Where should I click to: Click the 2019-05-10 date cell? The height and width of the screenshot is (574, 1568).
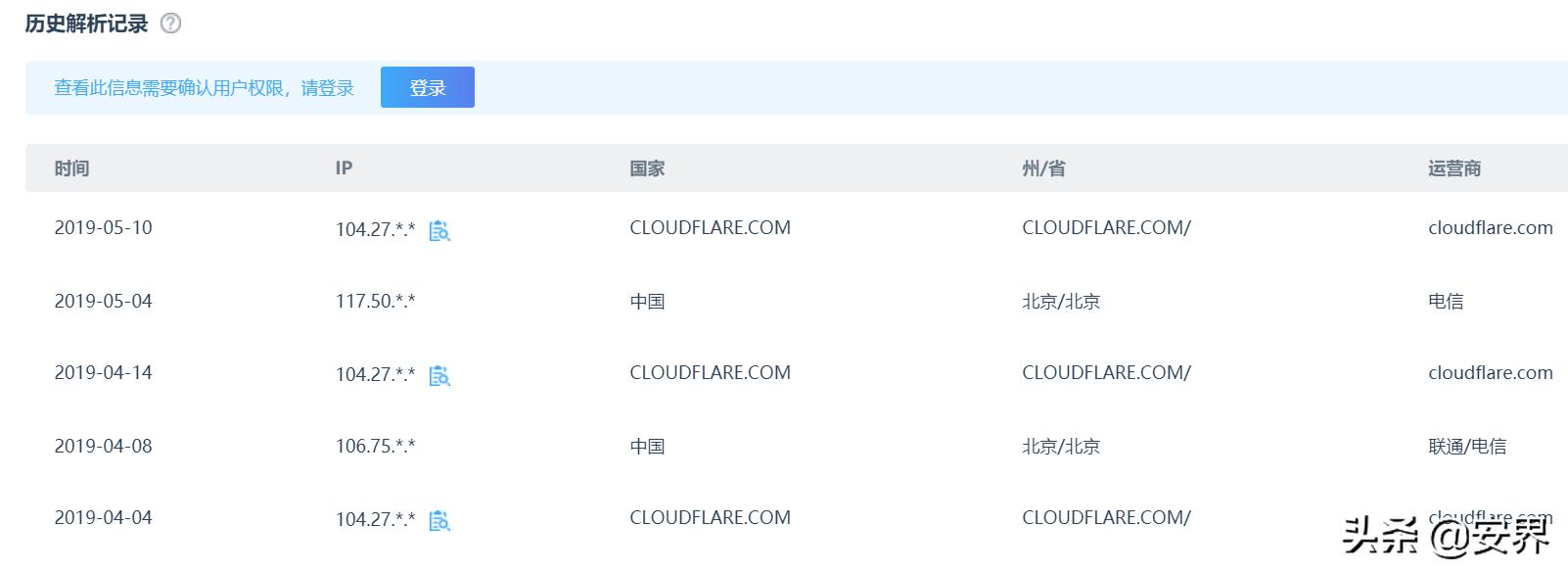(x=103, y=228)
